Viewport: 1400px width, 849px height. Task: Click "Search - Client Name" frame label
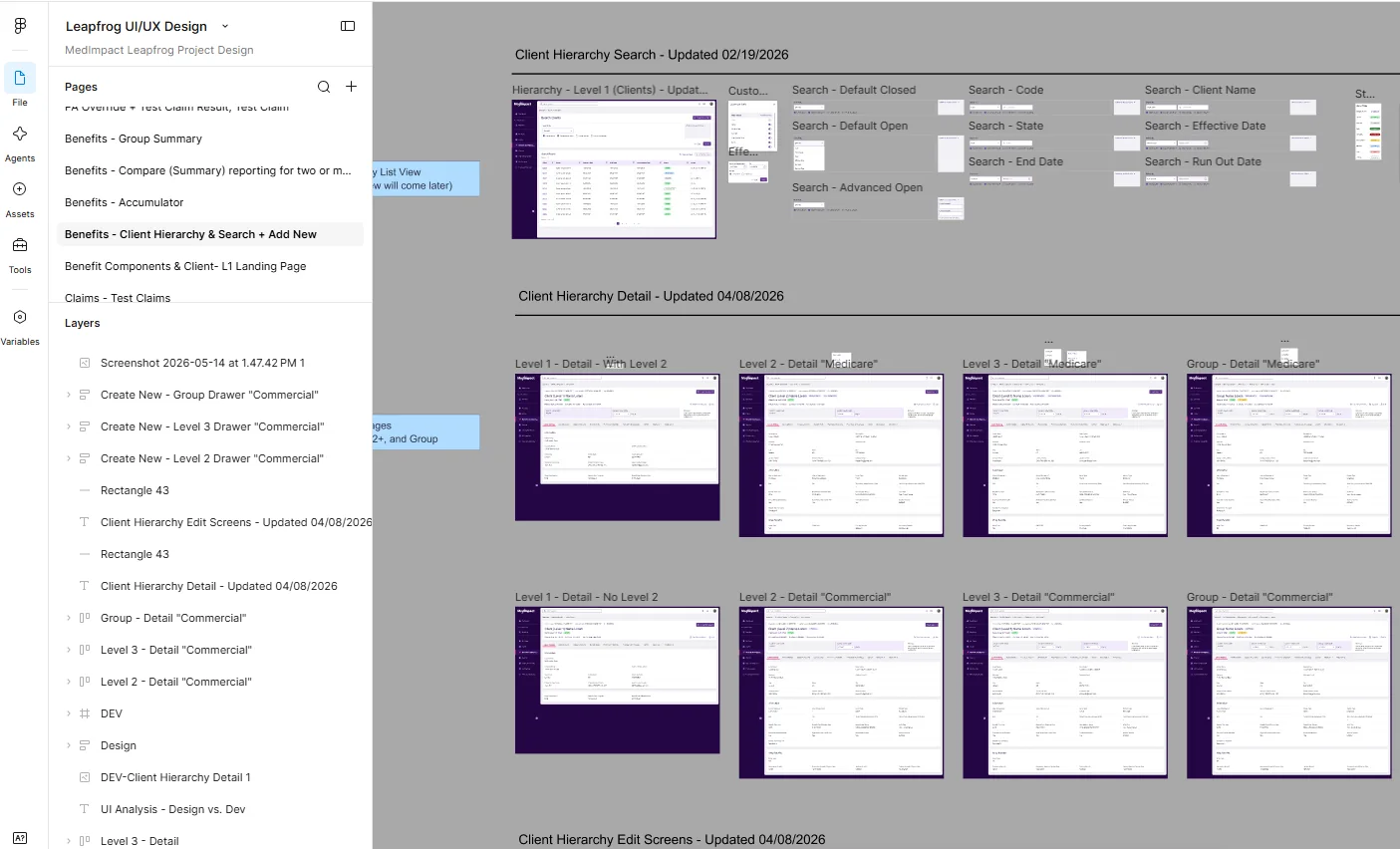click(x=1200, y=90)
